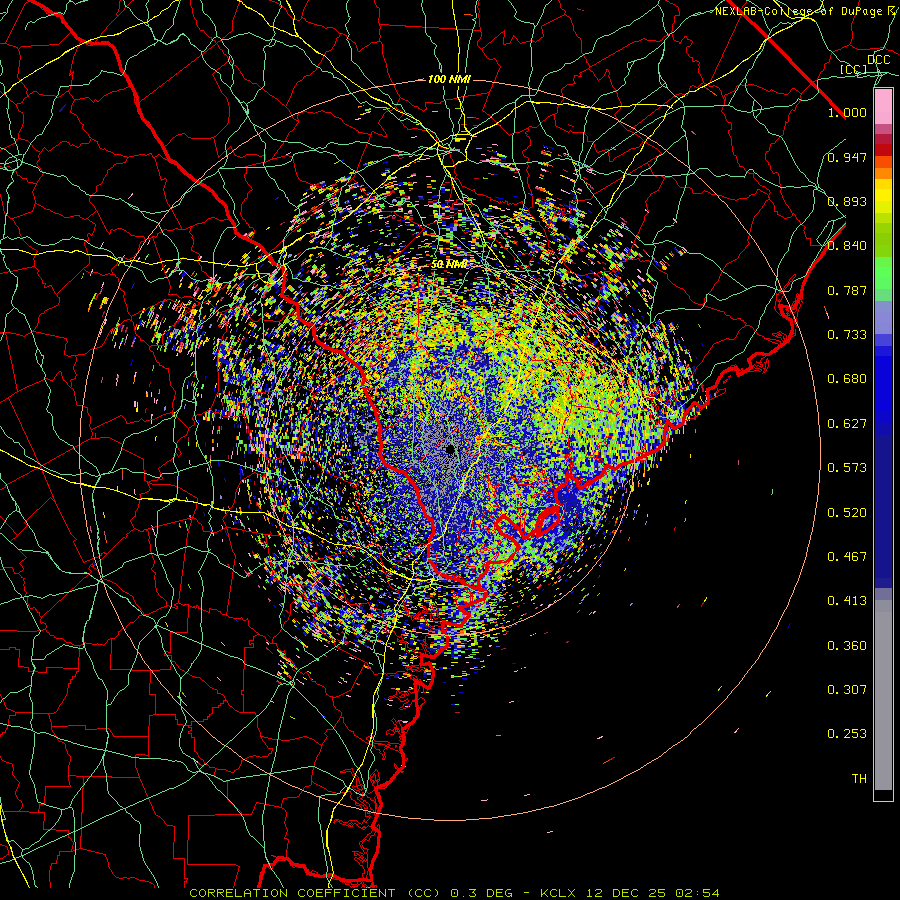Click the [CC] legend unit label
The width and height of the screenshot is (900, 900).
(x=854, y=69)
